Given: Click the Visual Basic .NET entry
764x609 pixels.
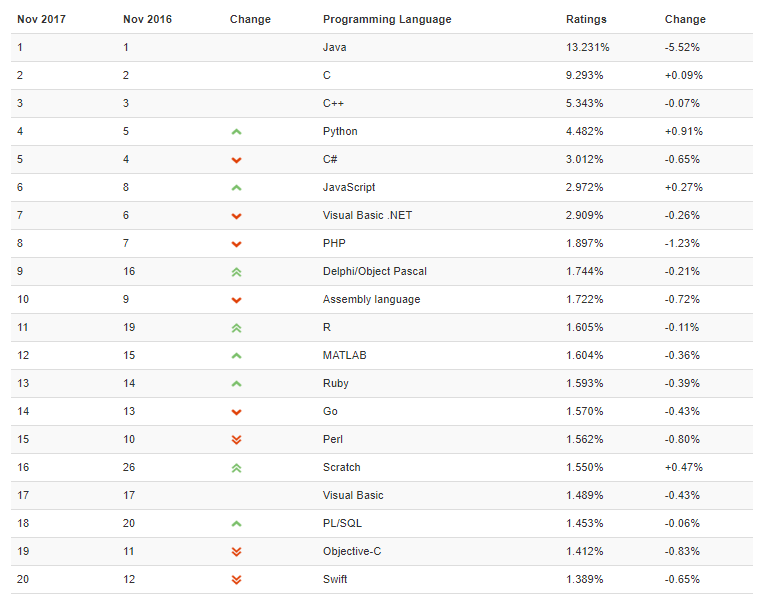Looking at the screenshot, I should 366,215.
